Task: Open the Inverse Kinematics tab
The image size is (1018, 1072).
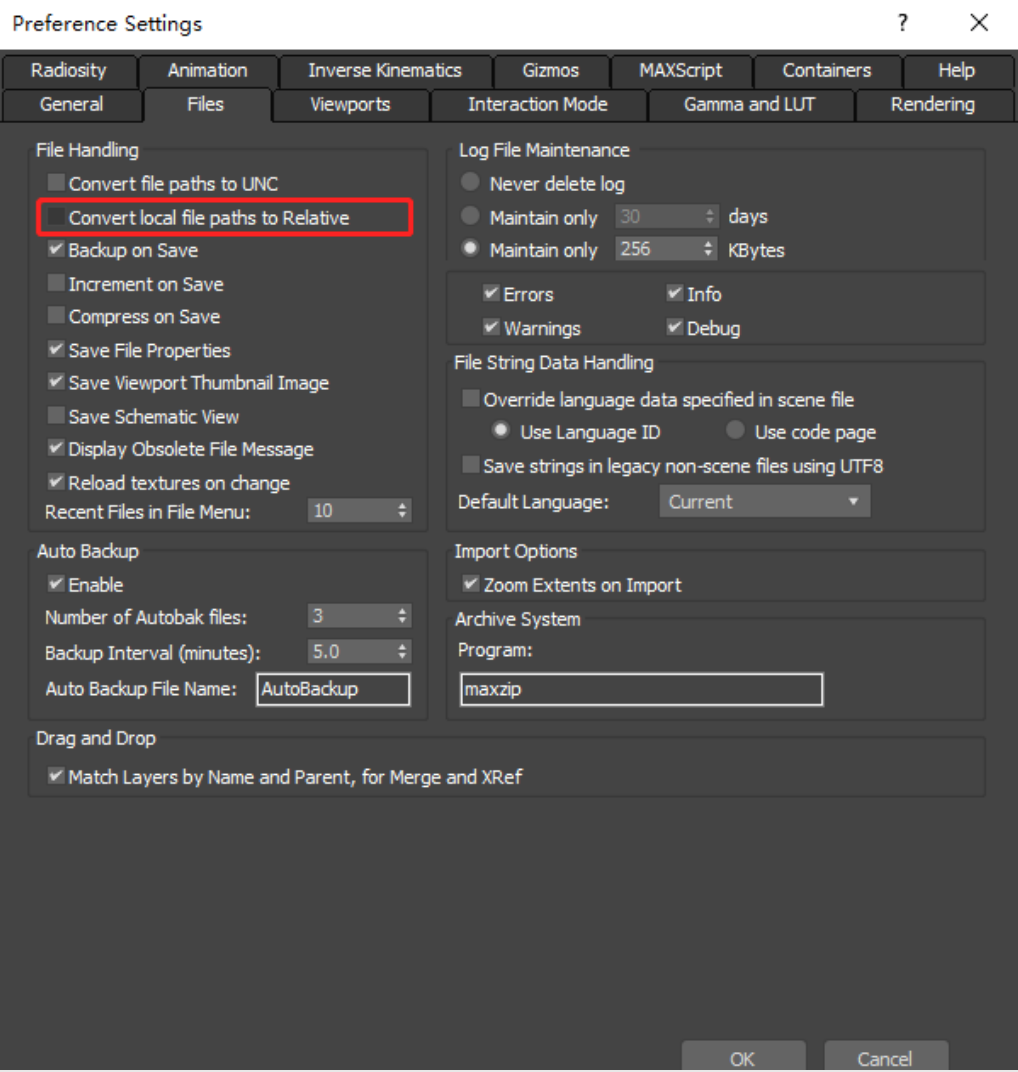Action: pyautogui.click(x=385, y=70)
